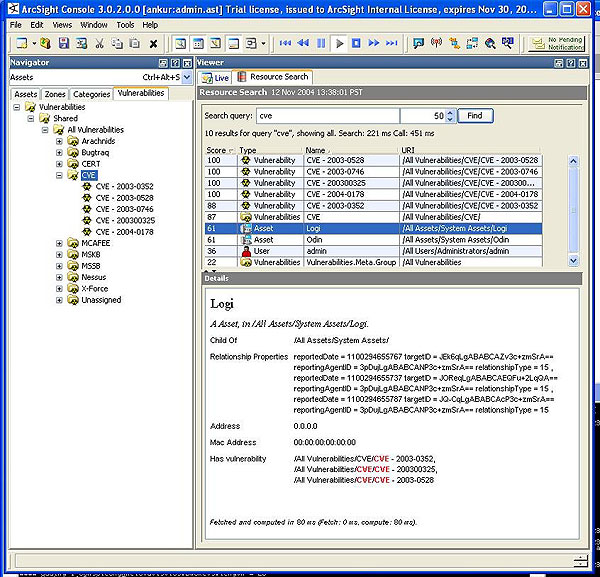Click the Search query input field
This screenshot has height=577, width=600.
[327, 116]
